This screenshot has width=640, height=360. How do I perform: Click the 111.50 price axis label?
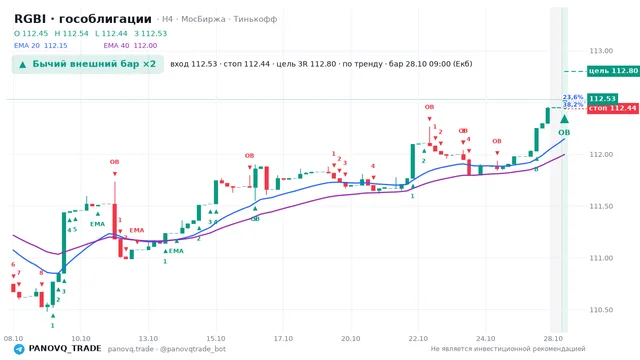tap(601, 206)
